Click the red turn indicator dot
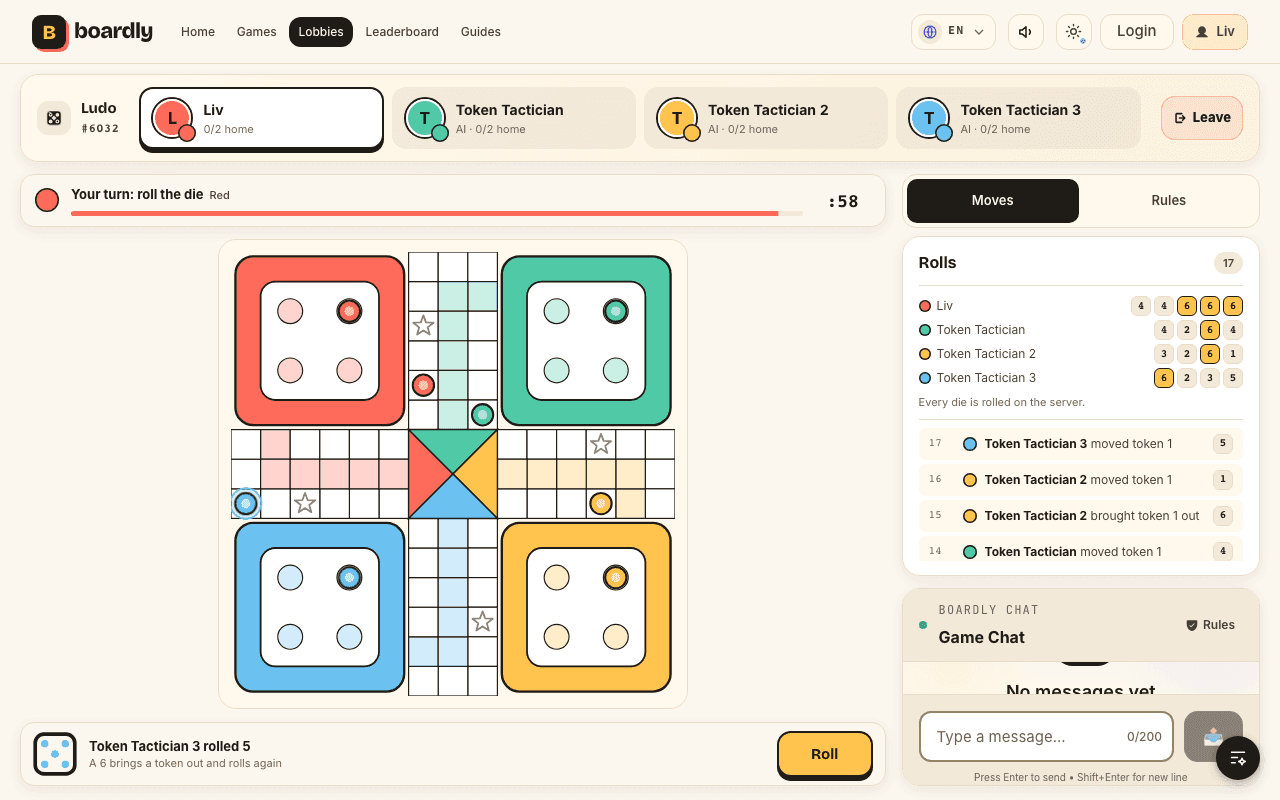Screen dimensions: 1280x800 pos(47,200)
